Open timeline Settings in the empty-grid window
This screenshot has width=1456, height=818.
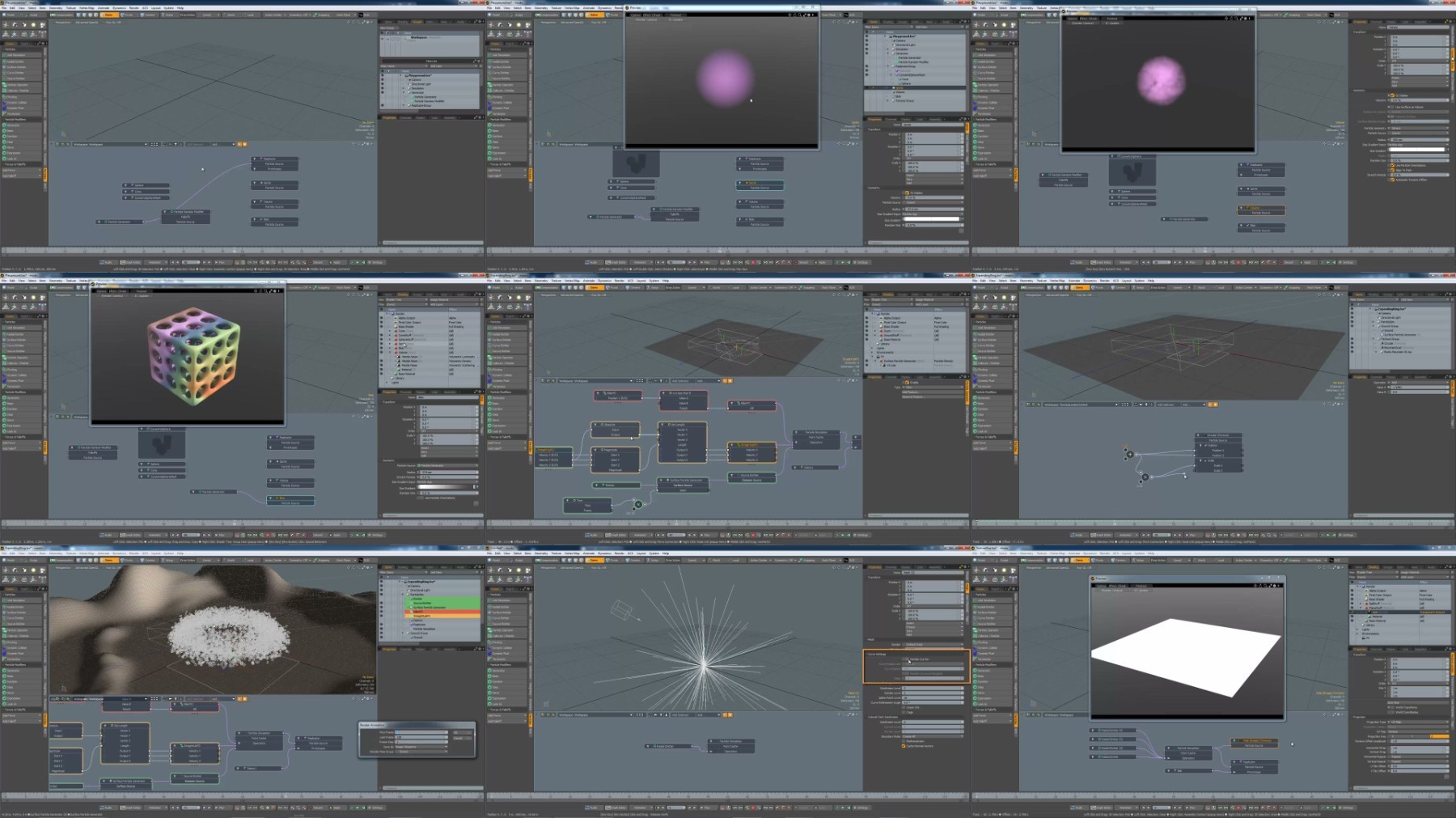click(376, 262)
